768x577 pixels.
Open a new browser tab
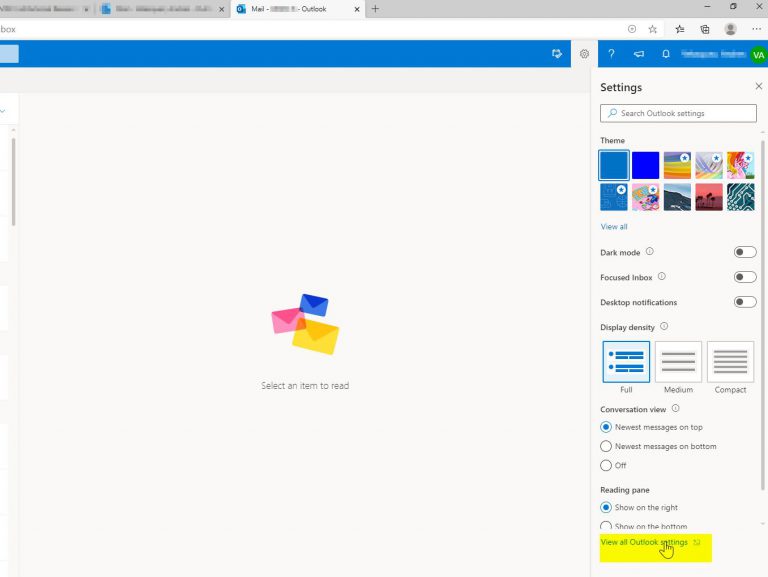coord(375,9)
